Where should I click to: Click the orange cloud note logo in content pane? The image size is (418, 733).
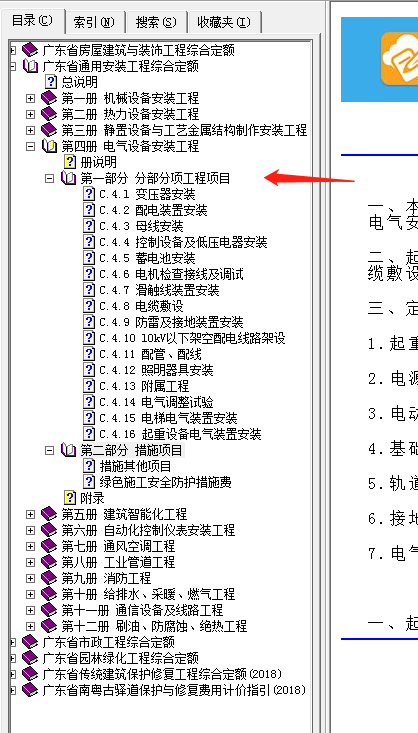(x=399, y=59)
